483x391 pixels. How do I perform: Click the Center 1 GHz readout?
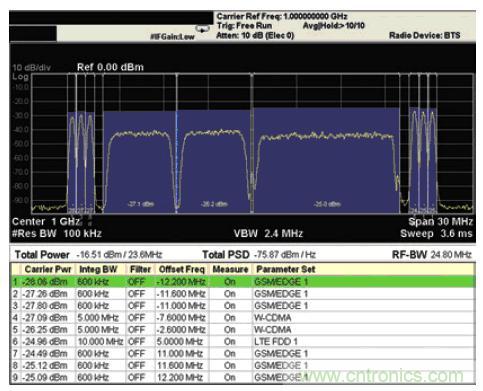[x=46, y=222]
